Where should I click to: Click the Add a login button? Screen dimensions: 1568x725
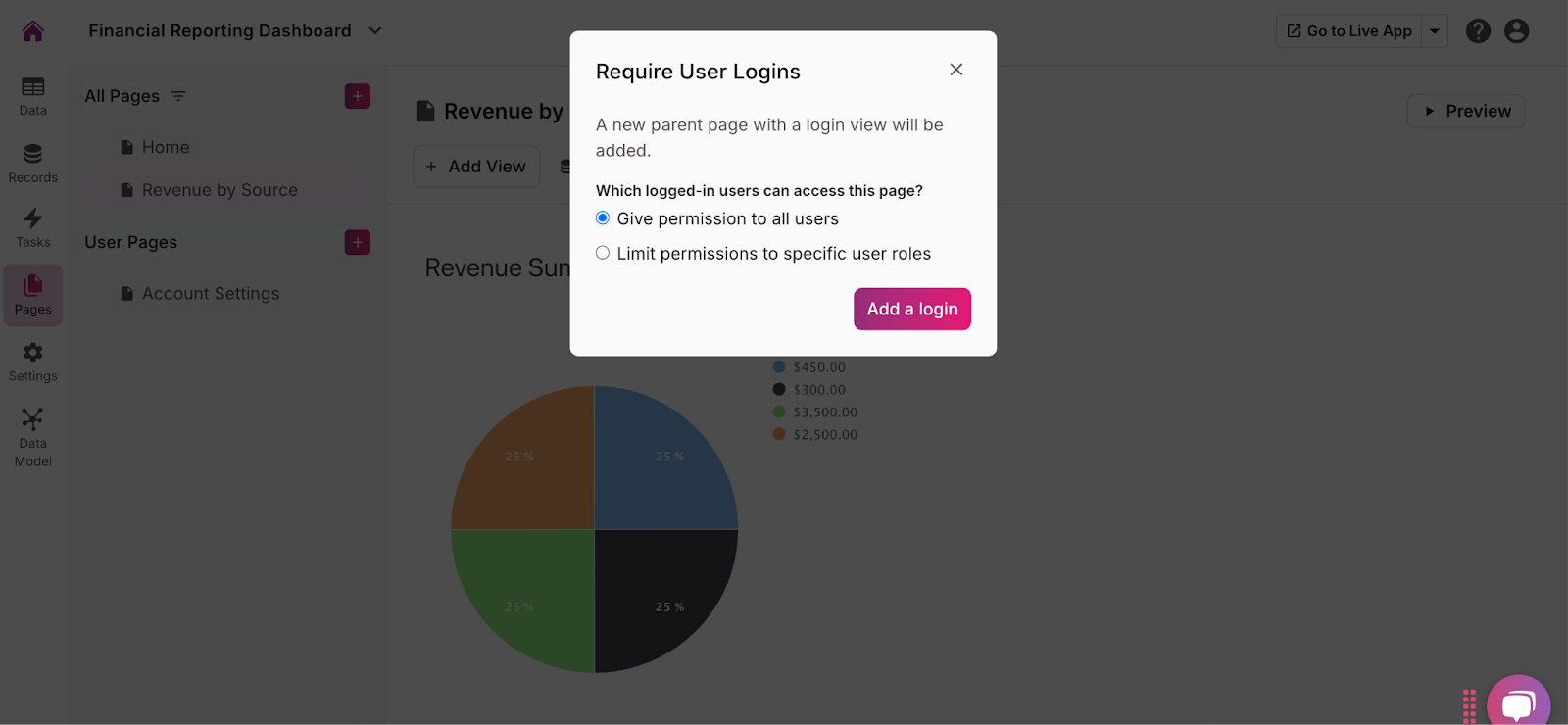pos(911,309)
